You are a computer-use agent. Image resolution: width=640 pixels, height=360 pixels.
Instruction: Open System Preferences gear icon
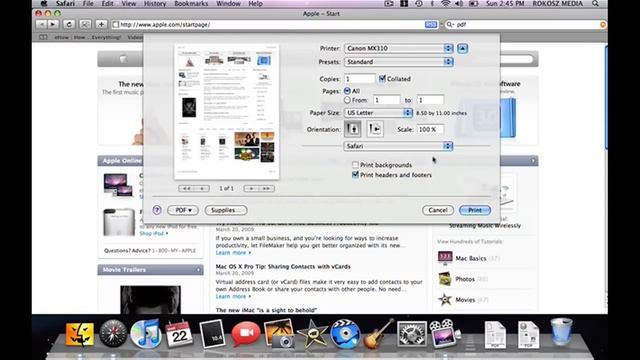tap(411, 334)
